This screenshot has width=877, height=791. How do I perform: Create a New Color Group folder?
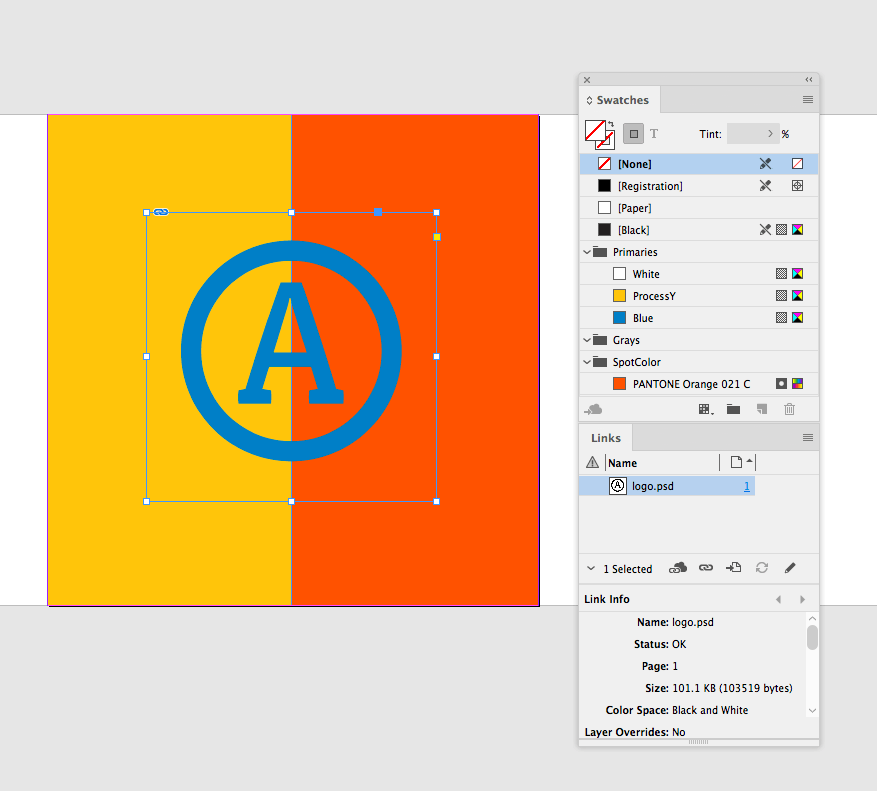pos(733,409)
